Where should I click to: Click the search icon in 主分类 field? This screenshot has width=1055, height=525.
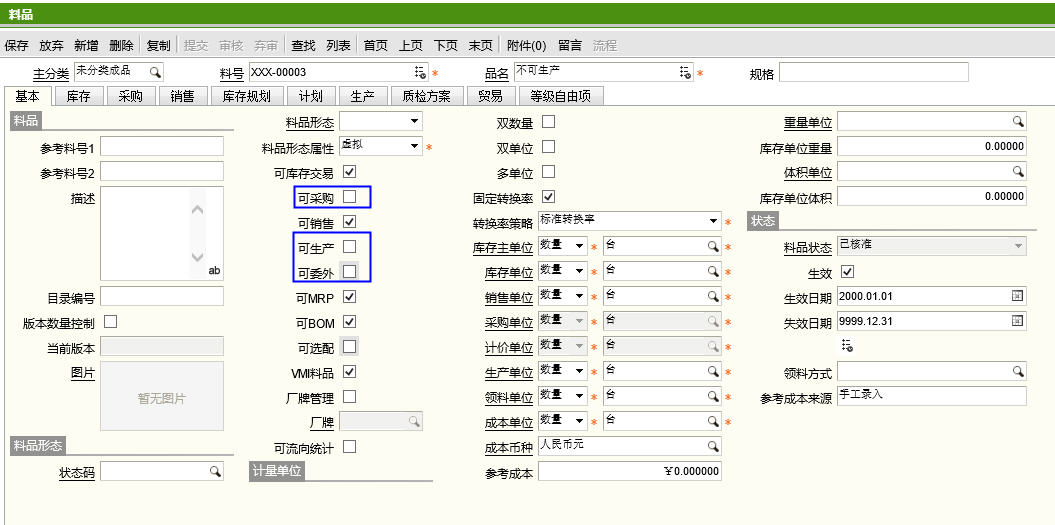pos(155,72)
